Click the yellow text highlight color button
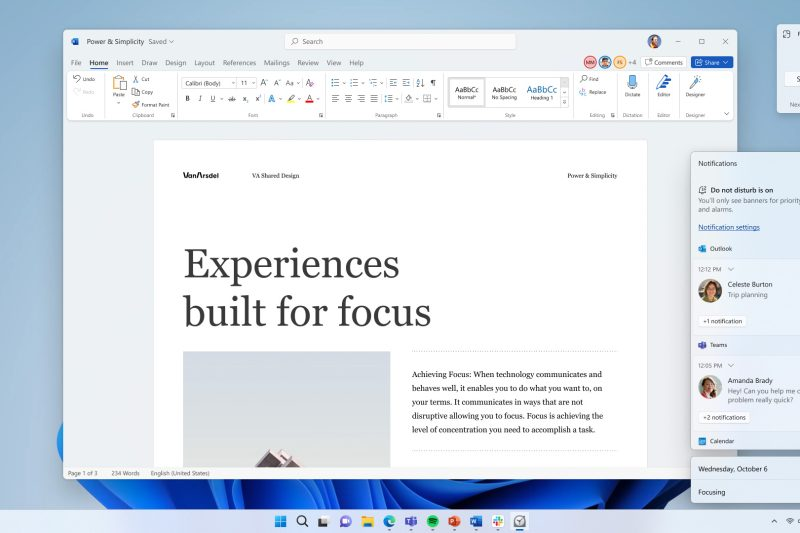Image resolution: width=800 pixels, height=533 pixels. (290, 99)
